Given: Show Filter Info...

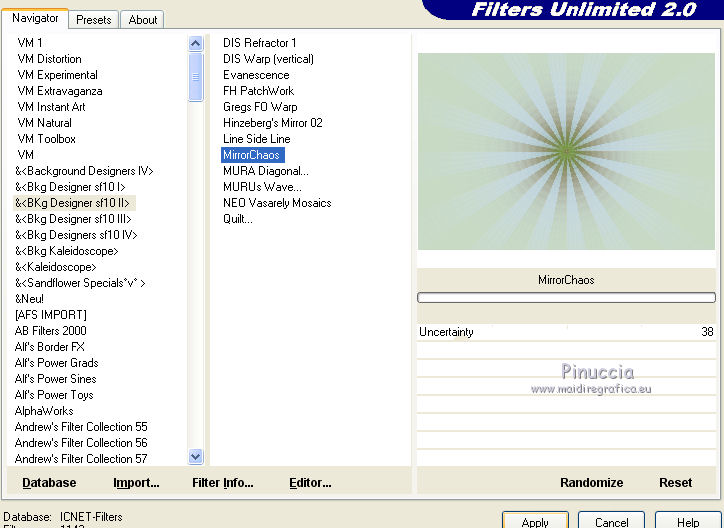Looking at the screenshot, I should coord(223,483).
